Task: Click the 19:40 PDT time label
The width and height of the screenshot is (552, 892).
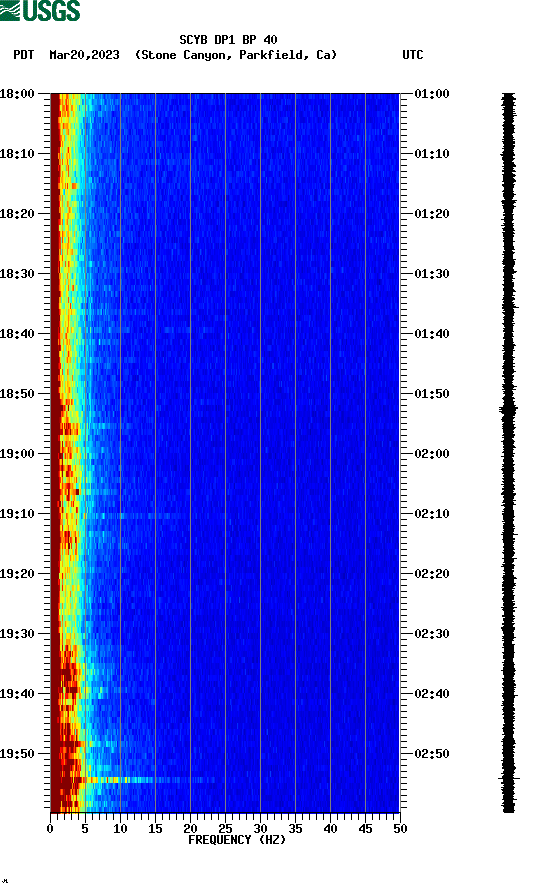Action: pyautogui.click(x=17, y=693)
